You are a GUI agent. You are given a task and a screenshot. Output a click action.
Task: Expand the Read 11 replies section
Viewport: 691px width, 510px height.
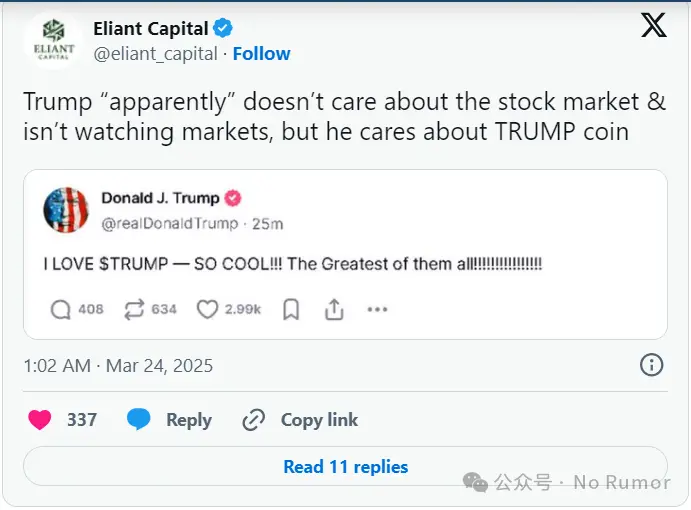(345, 467)
